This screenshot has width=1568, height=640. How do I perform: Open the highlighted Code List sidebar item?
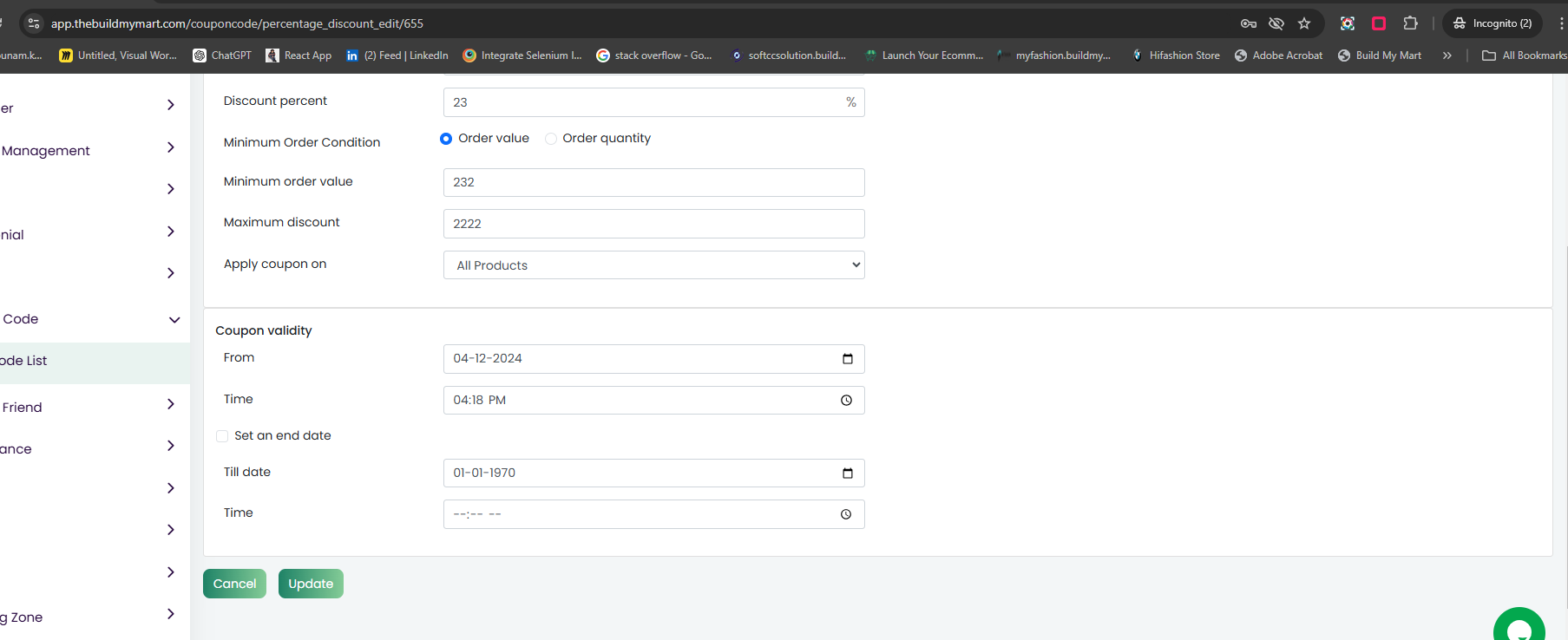(x=95, y=363)
